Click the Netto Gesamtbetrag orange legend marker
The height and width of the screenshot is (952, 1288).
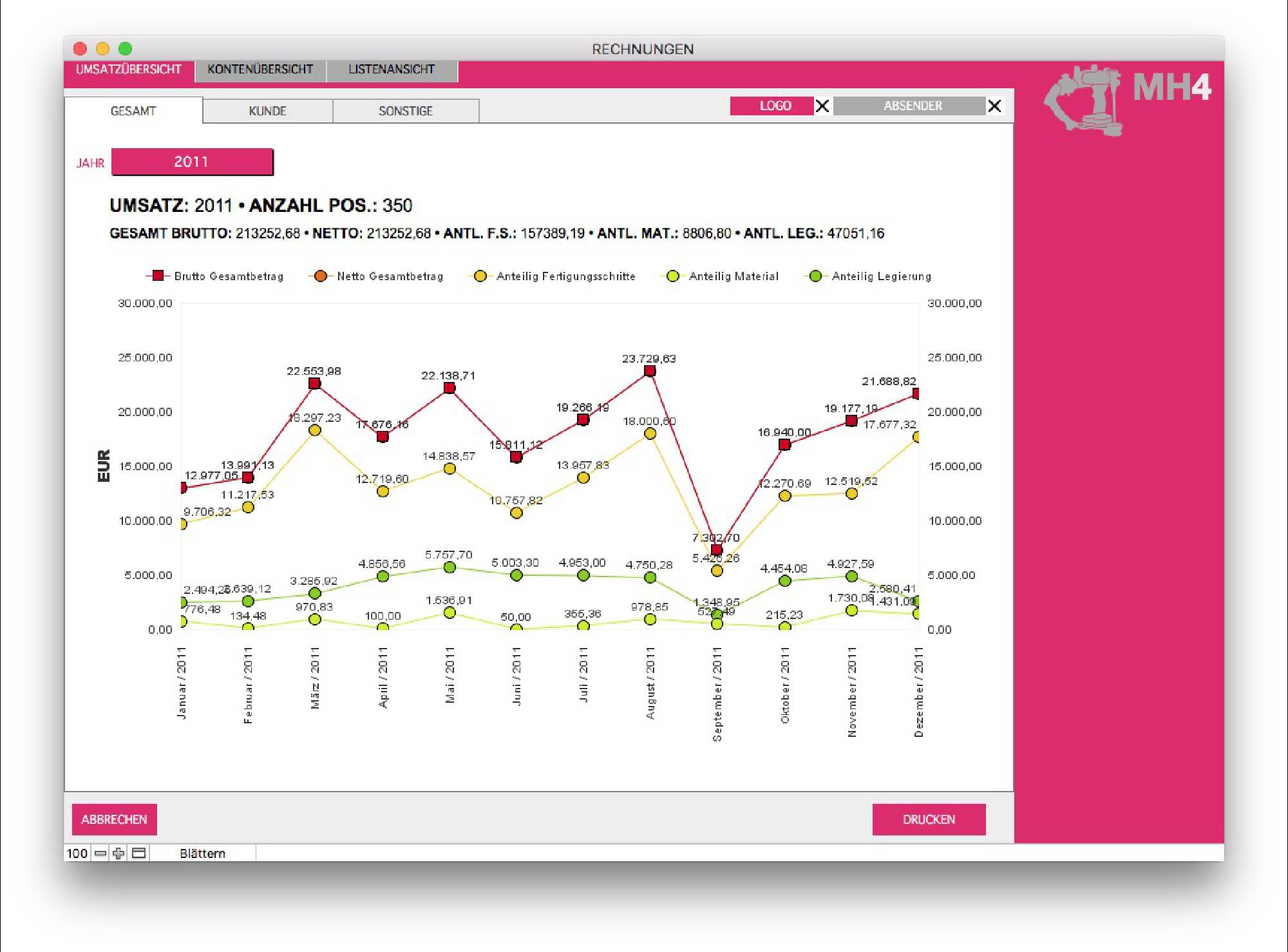(320, 276)
